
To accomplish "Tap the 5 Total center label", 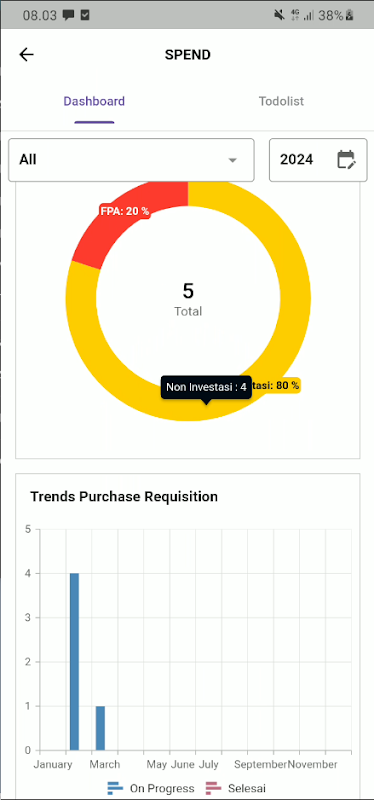I will click(x=188, y=299).
